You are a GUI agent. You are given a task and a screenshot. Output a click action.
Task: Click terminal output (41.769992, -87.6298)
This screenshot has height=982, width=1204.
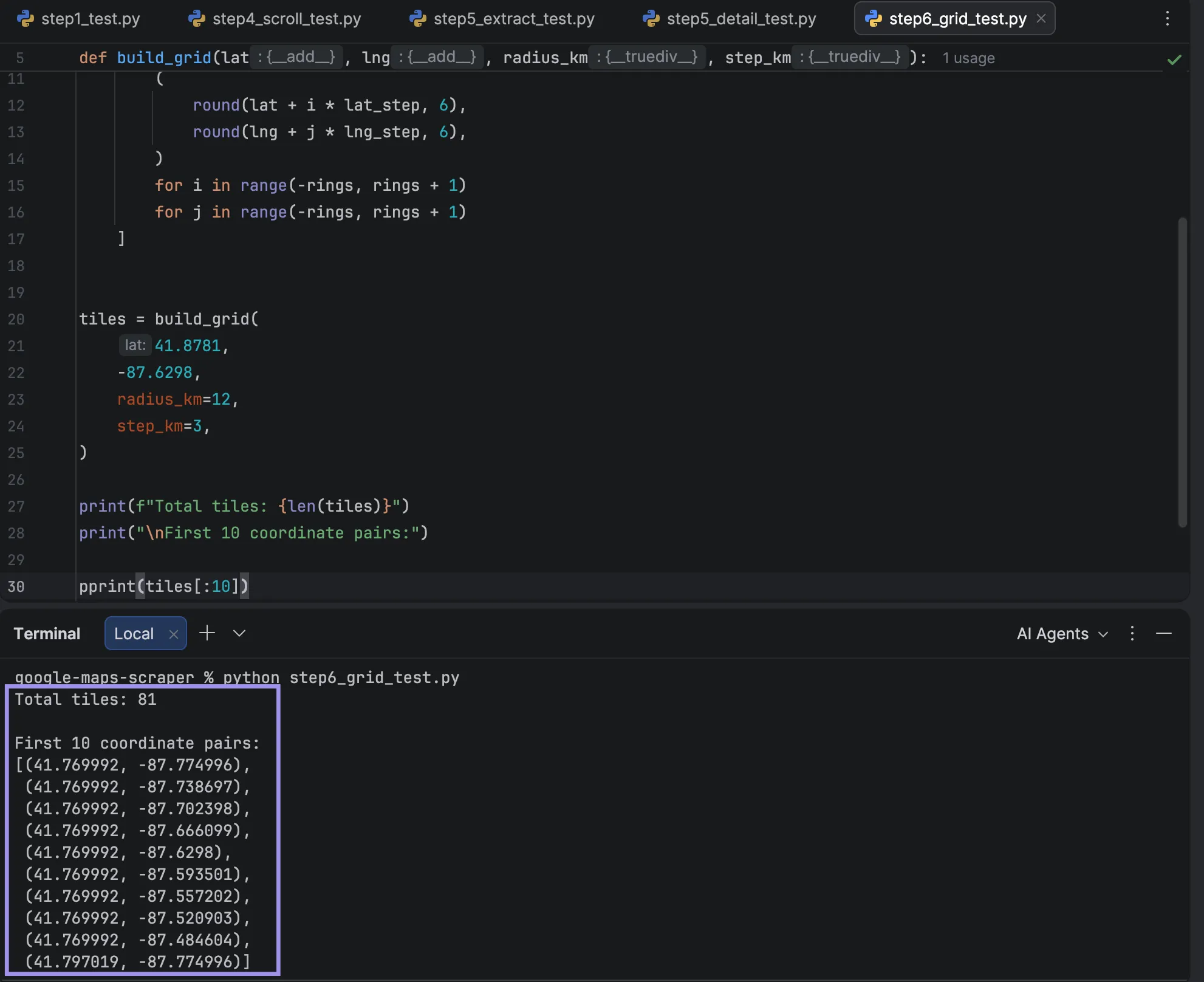(128, 853)
